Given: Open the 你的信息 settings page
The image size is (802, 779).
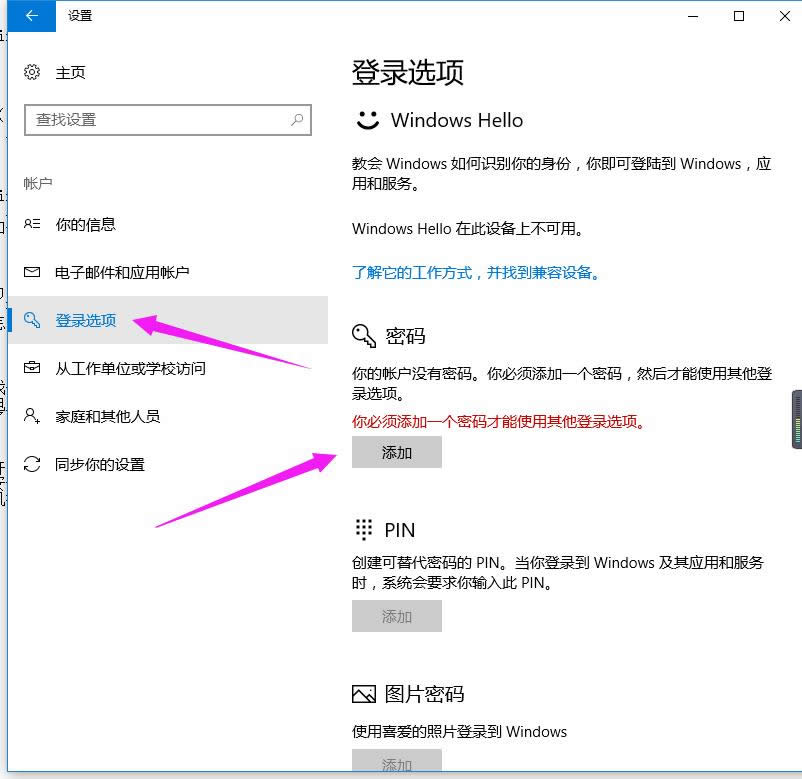Looking at the screenshot, I should tap(87, 224).
